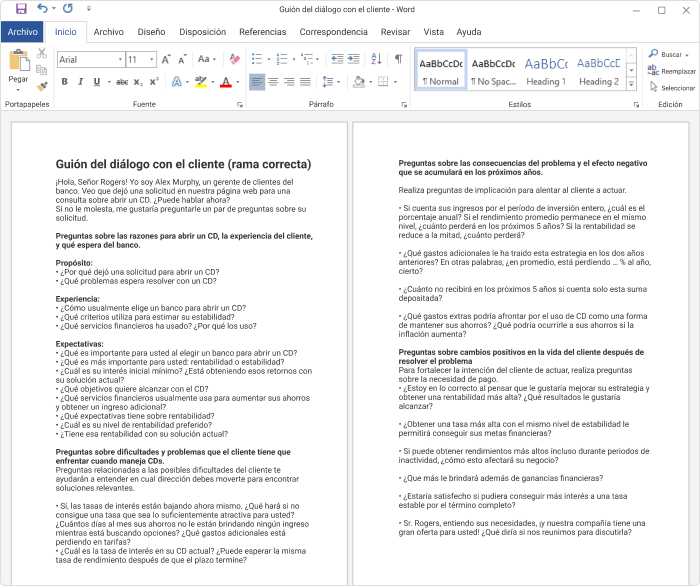Apply yellow text highlight color
The height and width of the screenshot is (586, 700).
[201, 82]
